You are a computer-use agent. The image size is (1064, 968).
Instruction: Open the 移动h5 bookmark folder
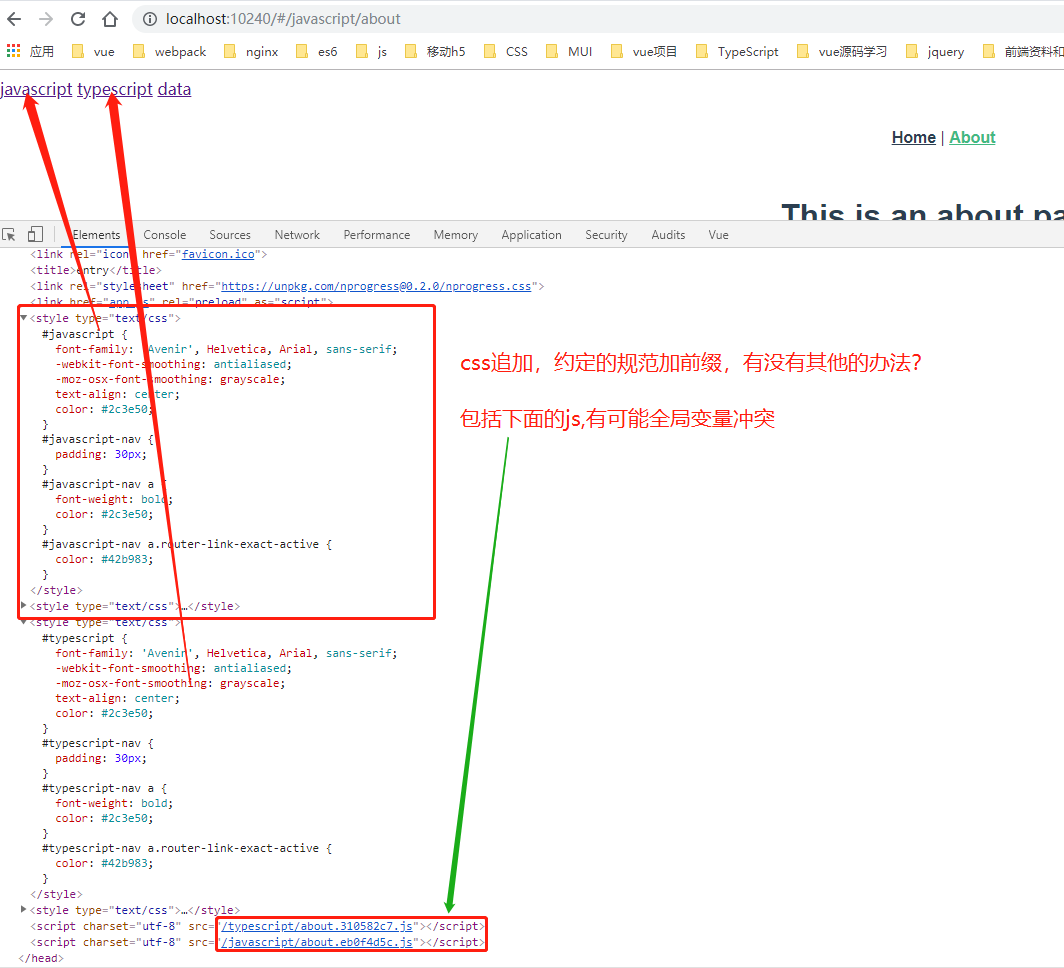click(x=435, y=52)
